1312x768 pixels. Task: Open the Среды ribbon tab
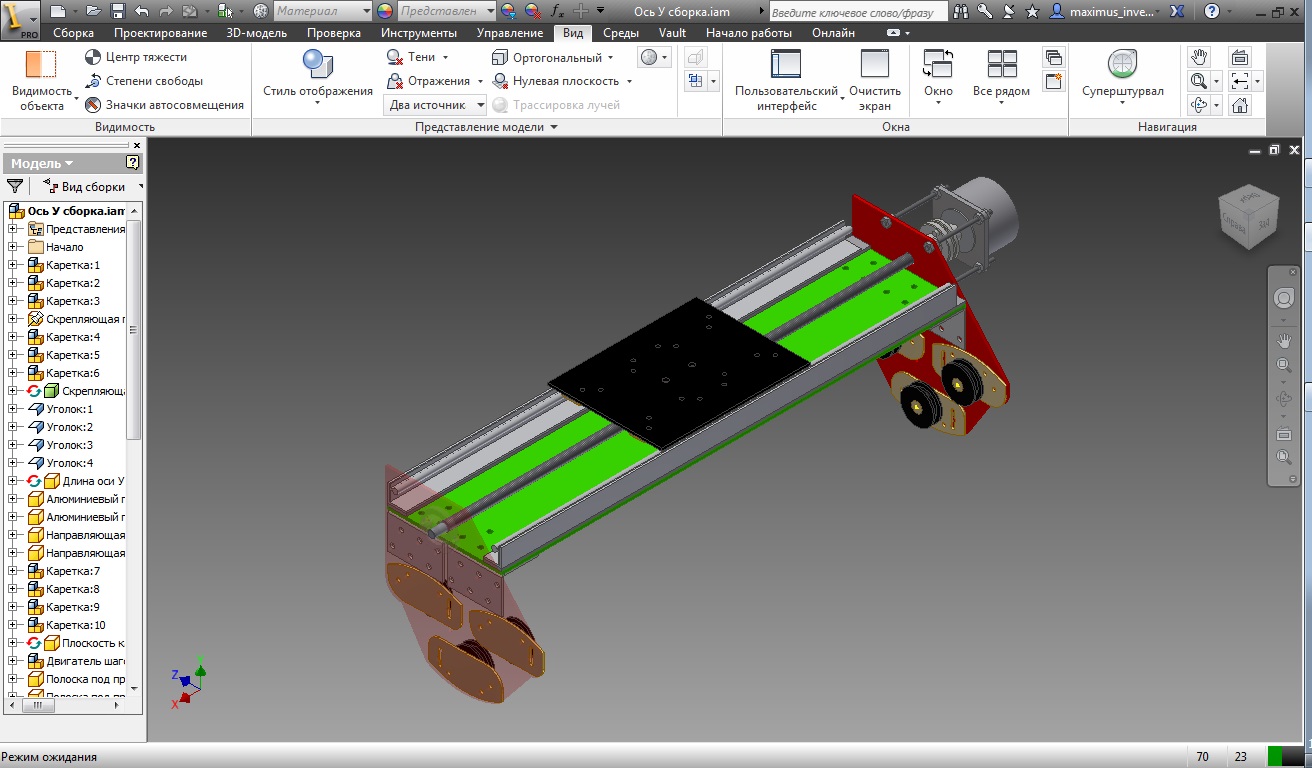point(621,33)
